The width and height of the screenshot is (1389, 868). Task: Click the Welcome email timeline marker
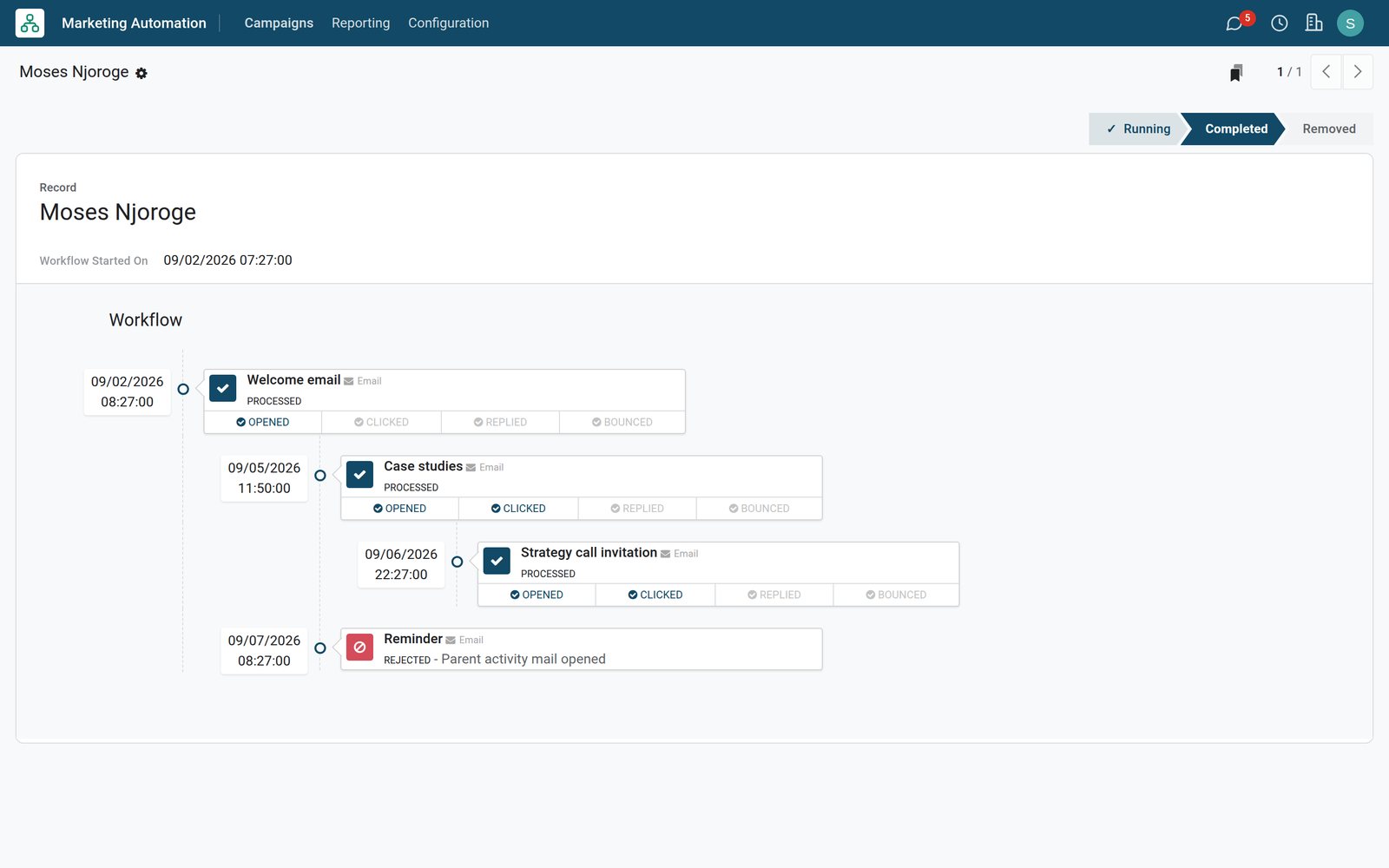pos(183,389)
